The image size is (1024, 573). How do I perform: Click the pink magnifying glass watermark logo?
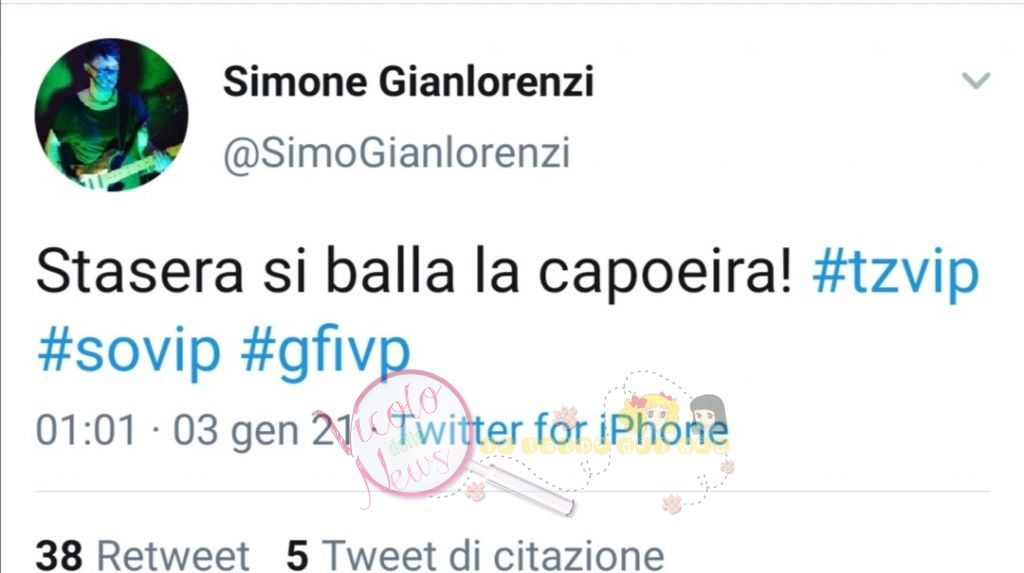(413, 433)
